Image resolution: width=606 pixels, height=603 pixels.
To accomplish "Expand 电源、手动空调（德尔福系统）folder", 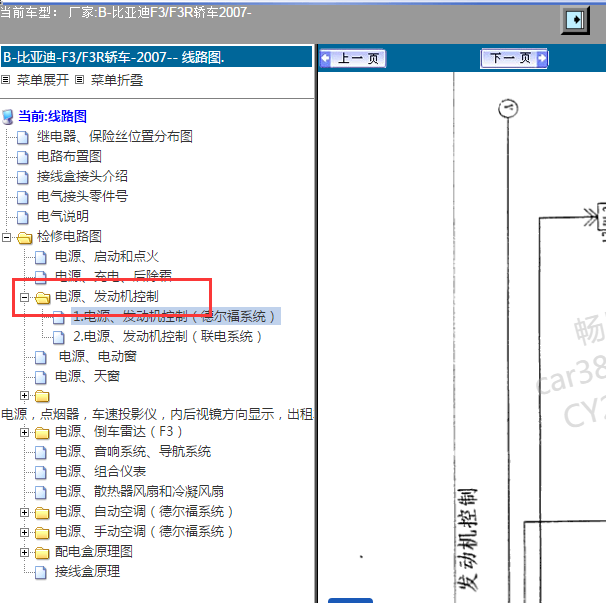I will [24, 533].
